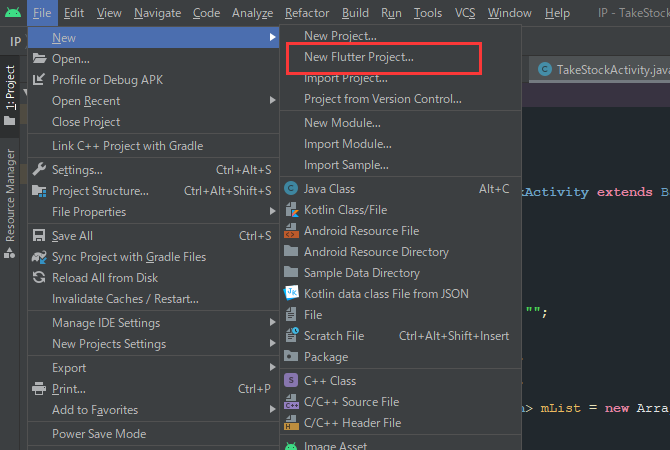
Task: Toggle Power Save Mode
Action: pyautogui.click(x=153, y=434)
